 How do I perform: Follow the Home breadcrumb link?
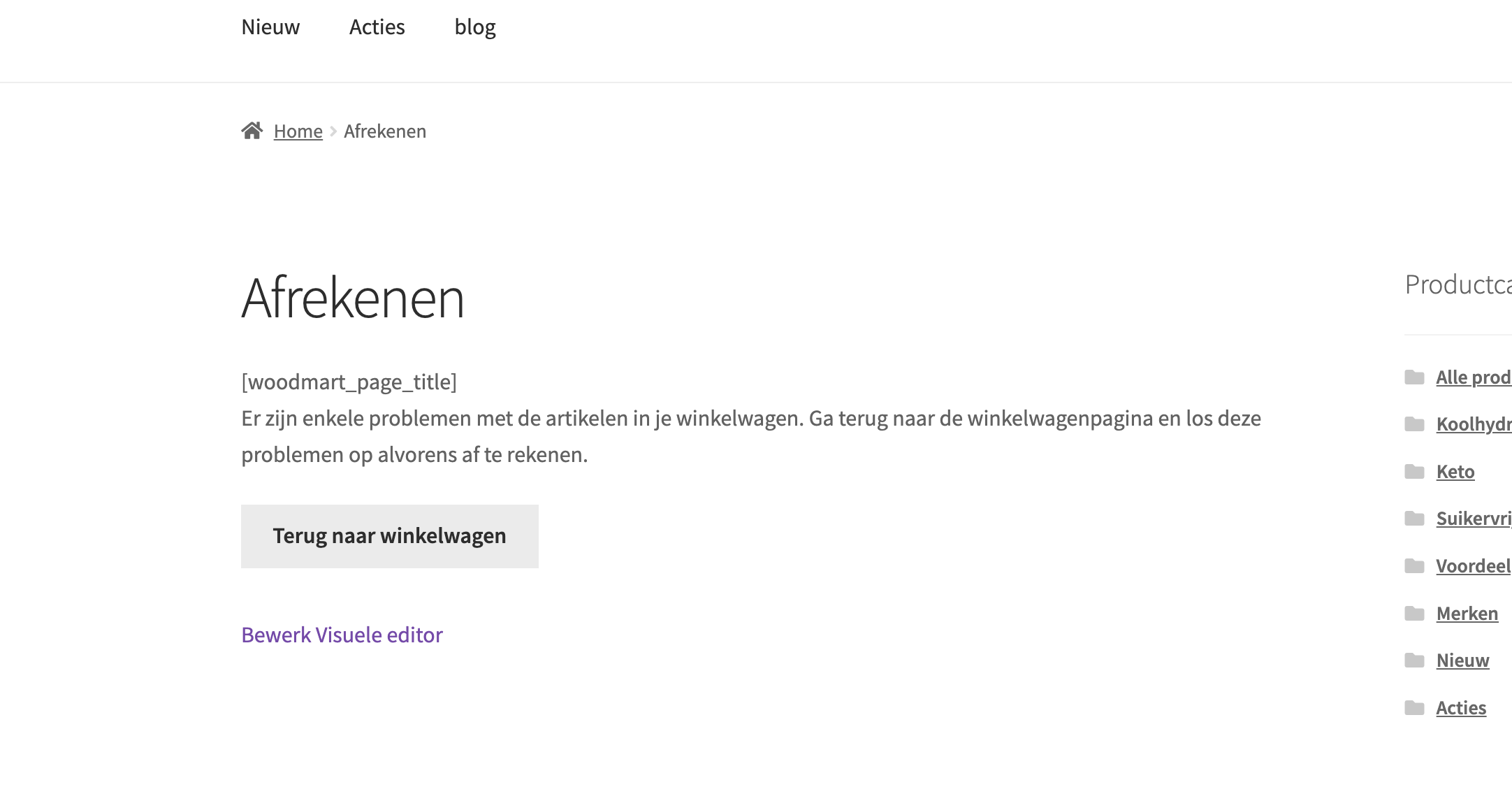click(298, 131)
